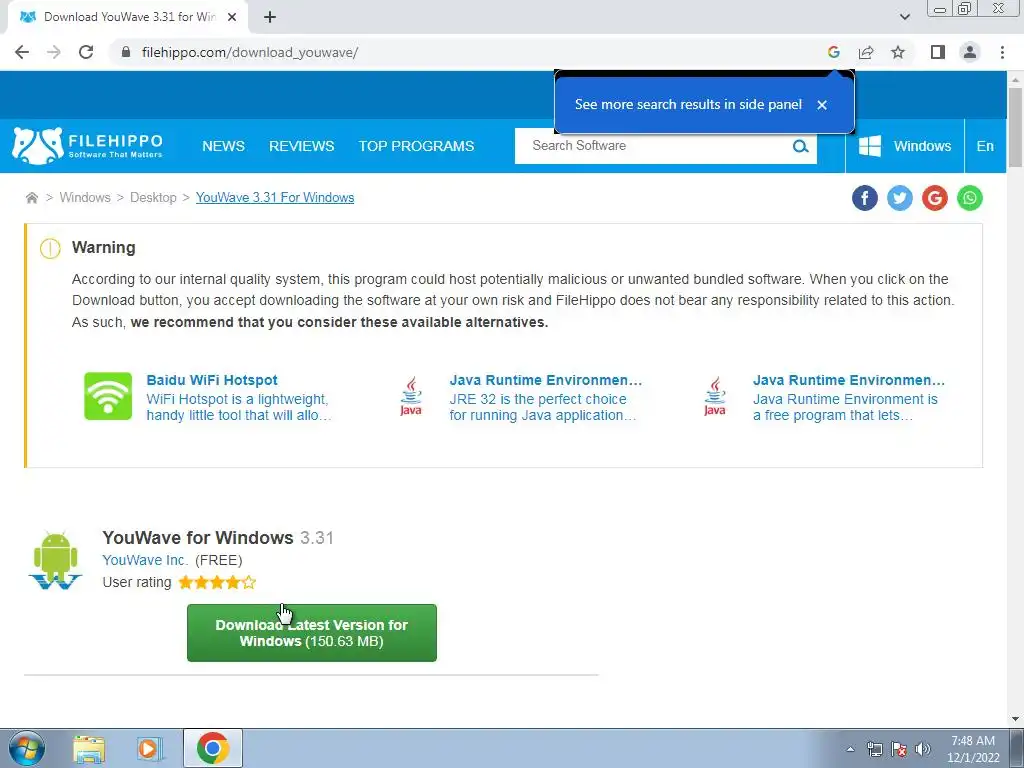Click Java icon beside free program description
The image size is (1024, 768).
tap(714, 396)
